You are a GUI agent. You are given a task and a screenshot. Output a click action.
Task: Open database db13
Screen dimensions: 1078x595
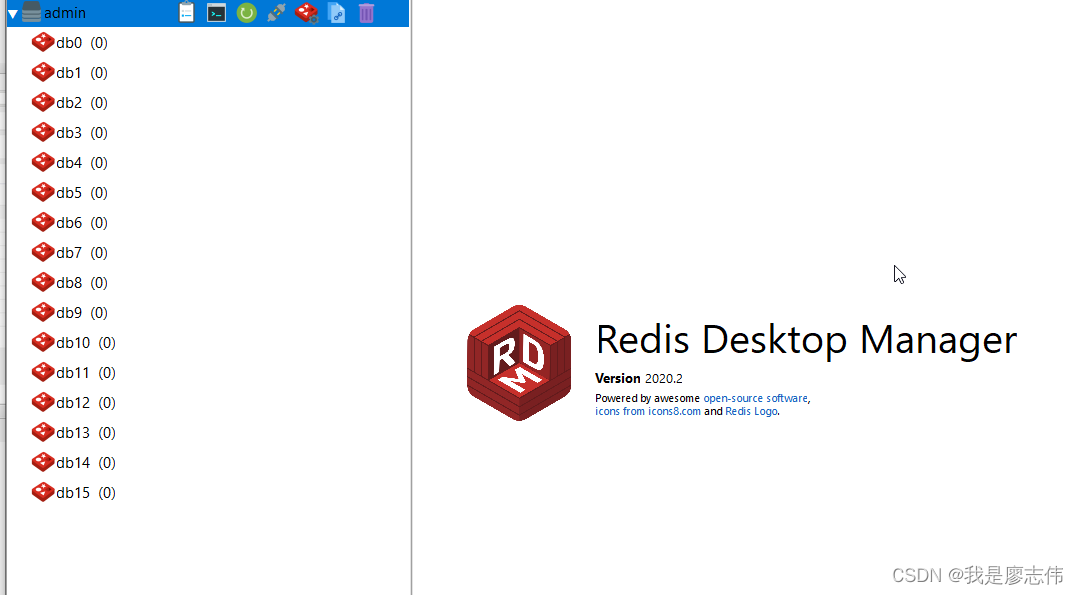click(74, 432)
